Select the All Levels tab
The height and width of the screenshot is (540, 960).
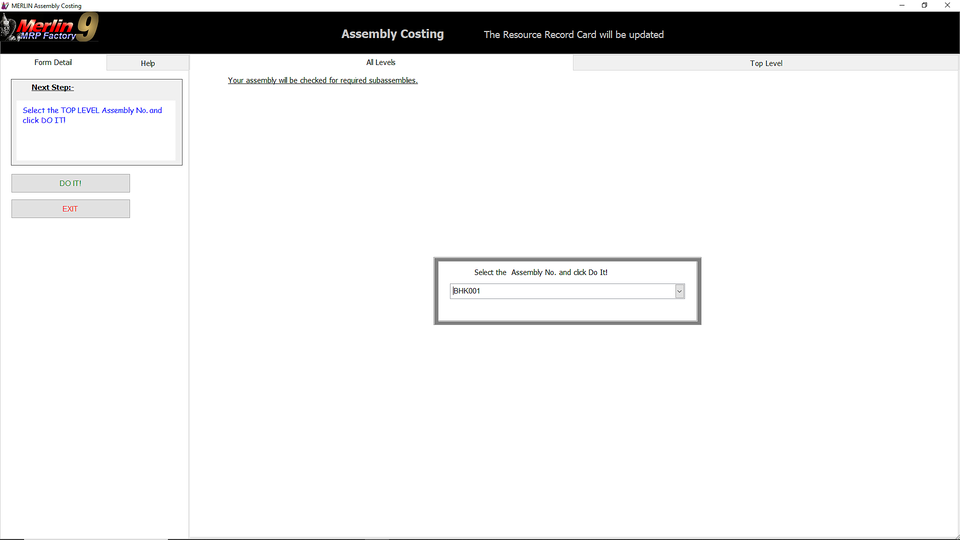381,62
